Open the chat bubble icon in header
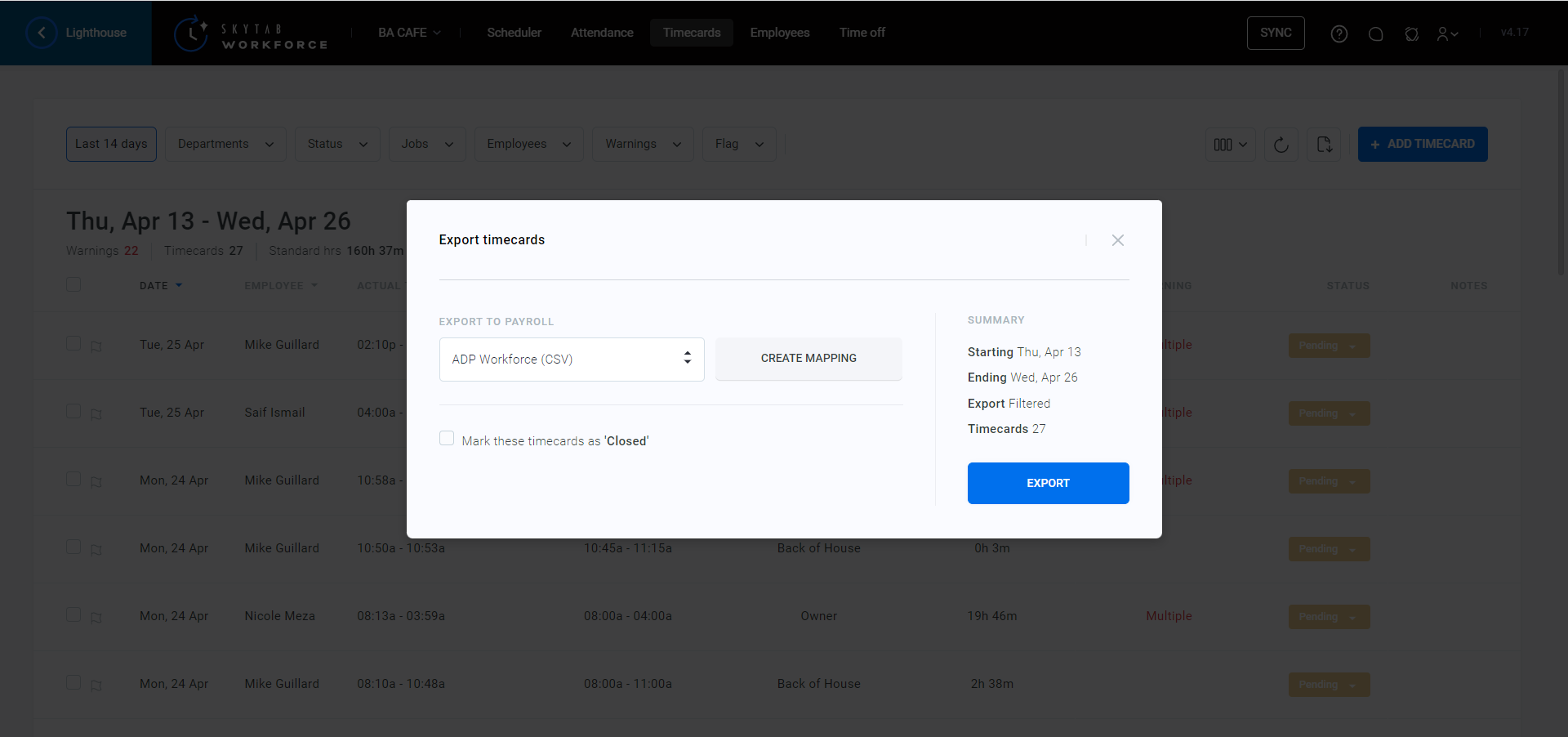This screenshot has width=1568, height=737. coord(1375,33)
